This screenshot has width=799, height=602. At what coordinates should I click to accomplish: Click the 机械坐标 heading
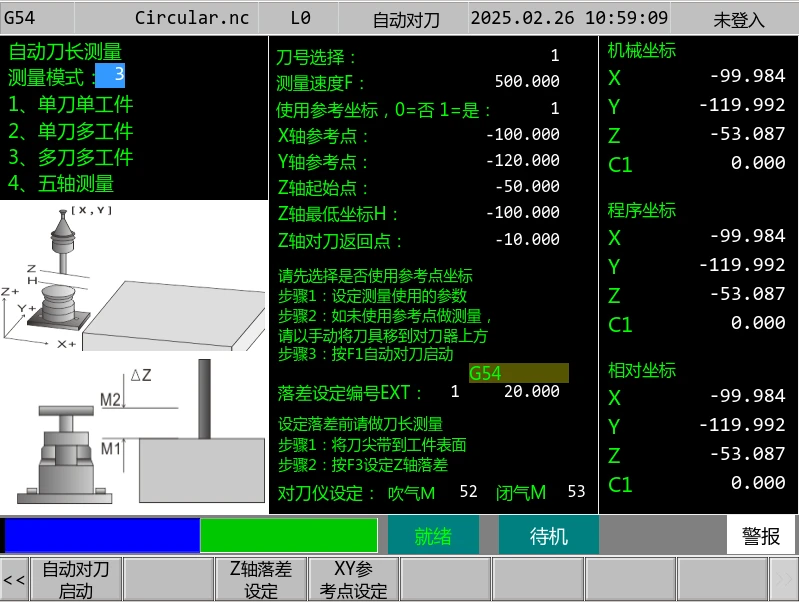[642, 50]
